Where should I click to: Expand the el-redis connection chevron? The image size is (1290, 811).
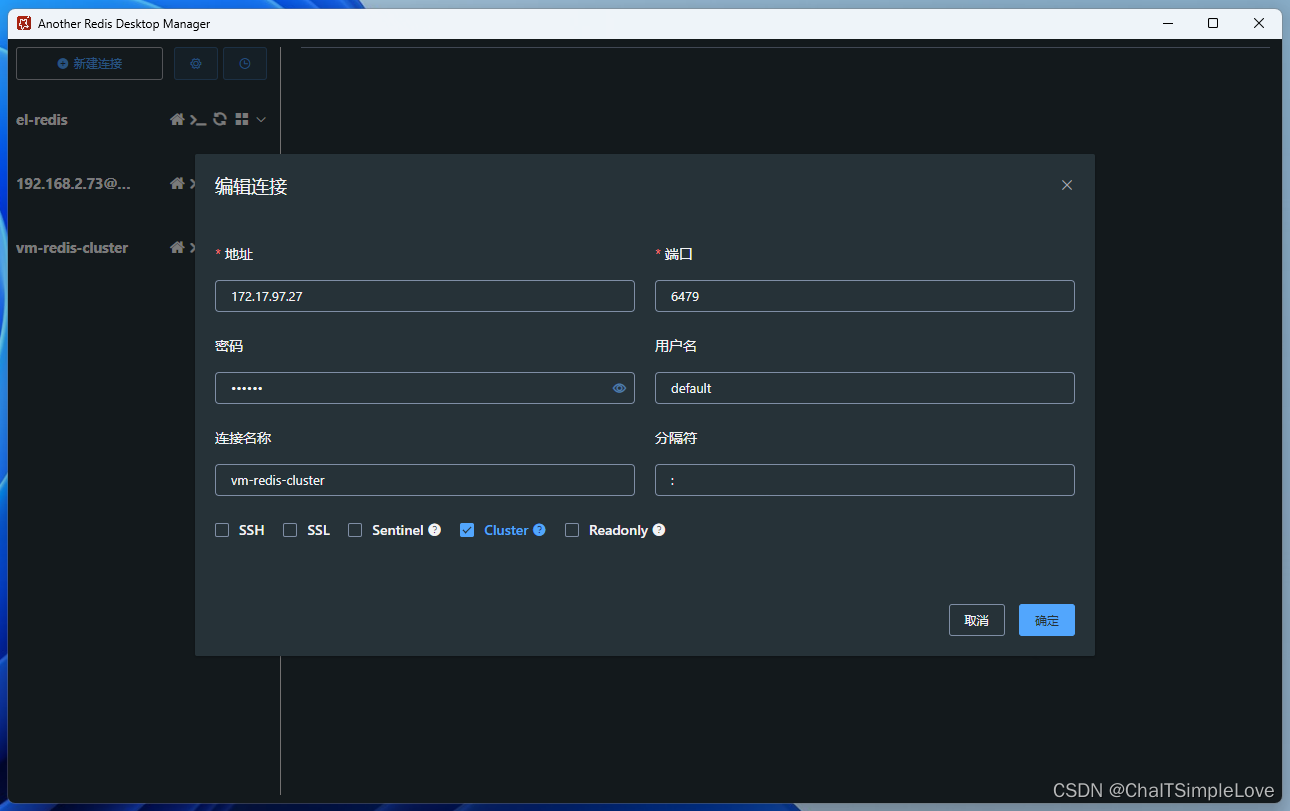(x=261, y=119)
